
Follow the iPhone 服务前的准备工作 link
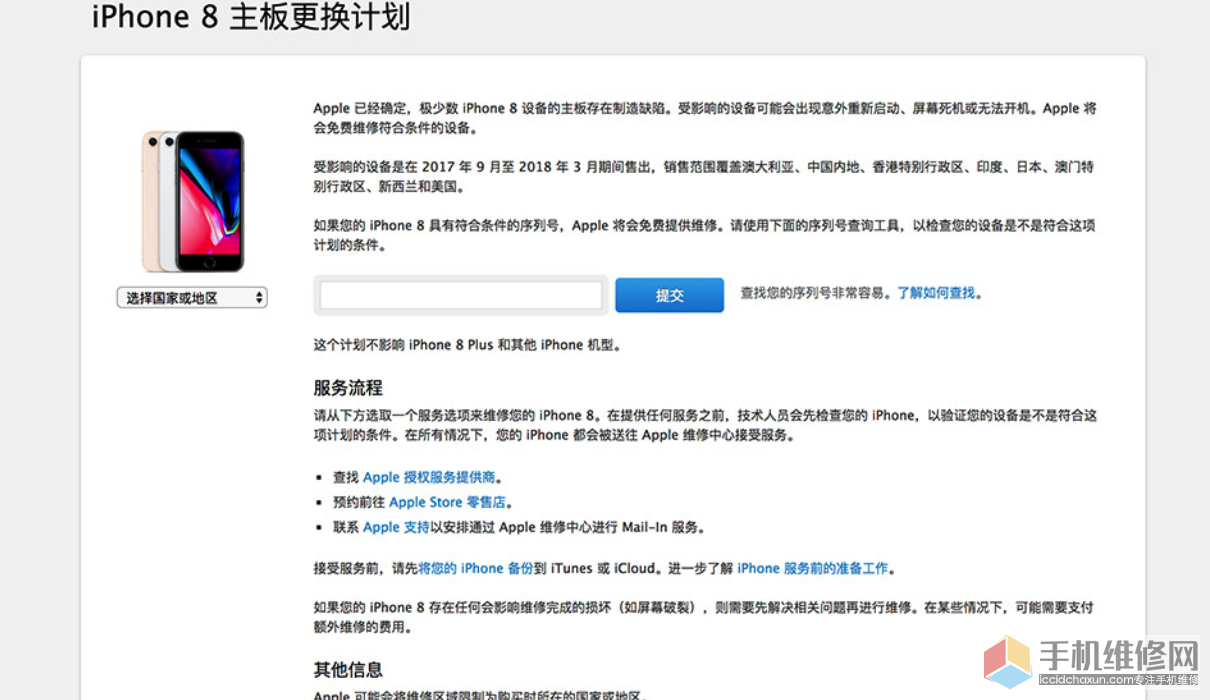tap(812, 568)
